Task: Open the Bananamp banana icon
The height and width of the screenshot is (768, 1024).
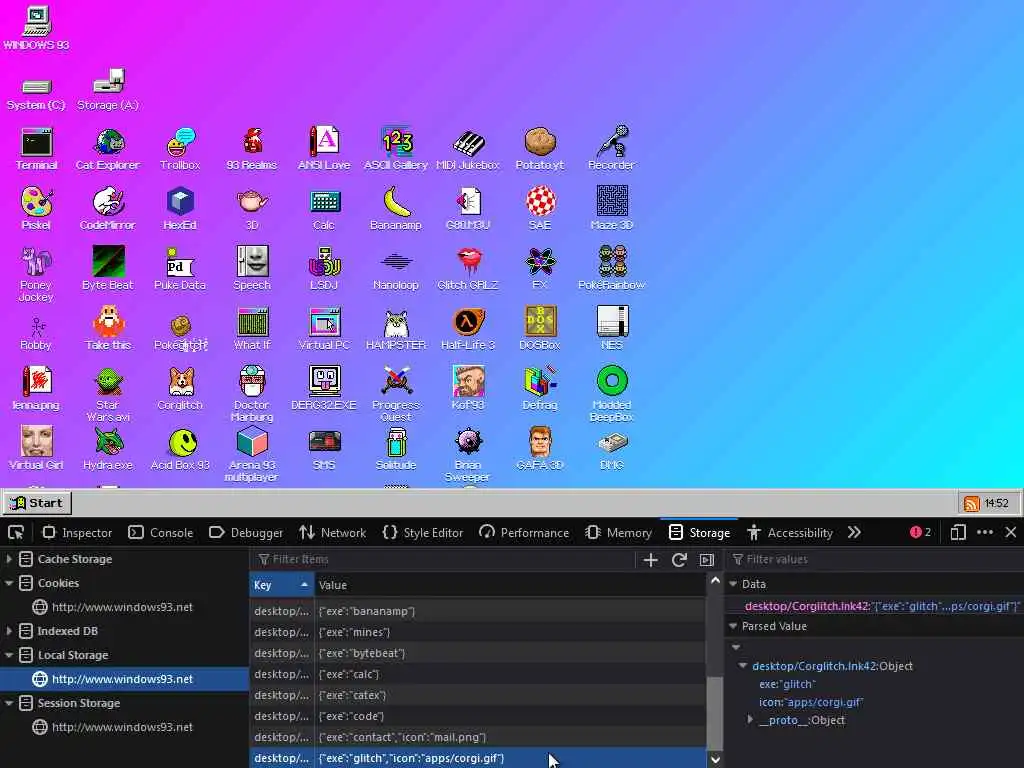Action: coord(396,209)
